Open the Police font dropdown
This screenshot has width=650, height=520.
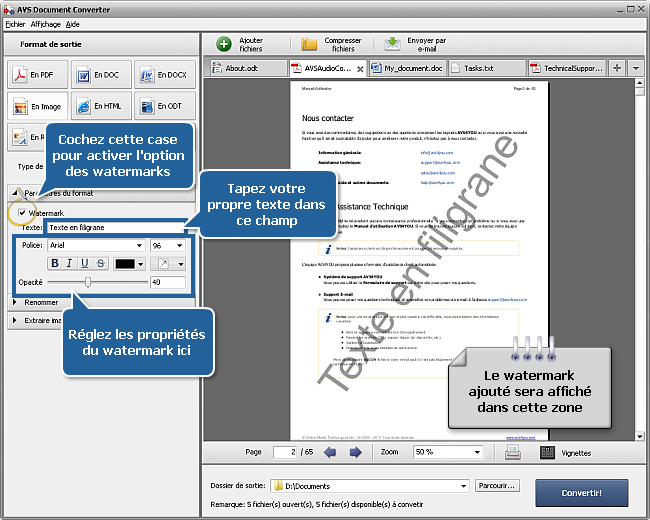pyautogui.click(x=139, y=245)
